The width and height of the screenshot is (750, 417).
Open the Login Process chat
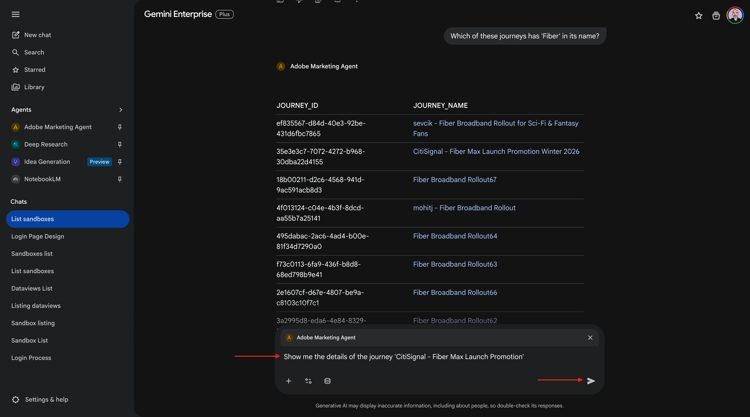(31, 358)
